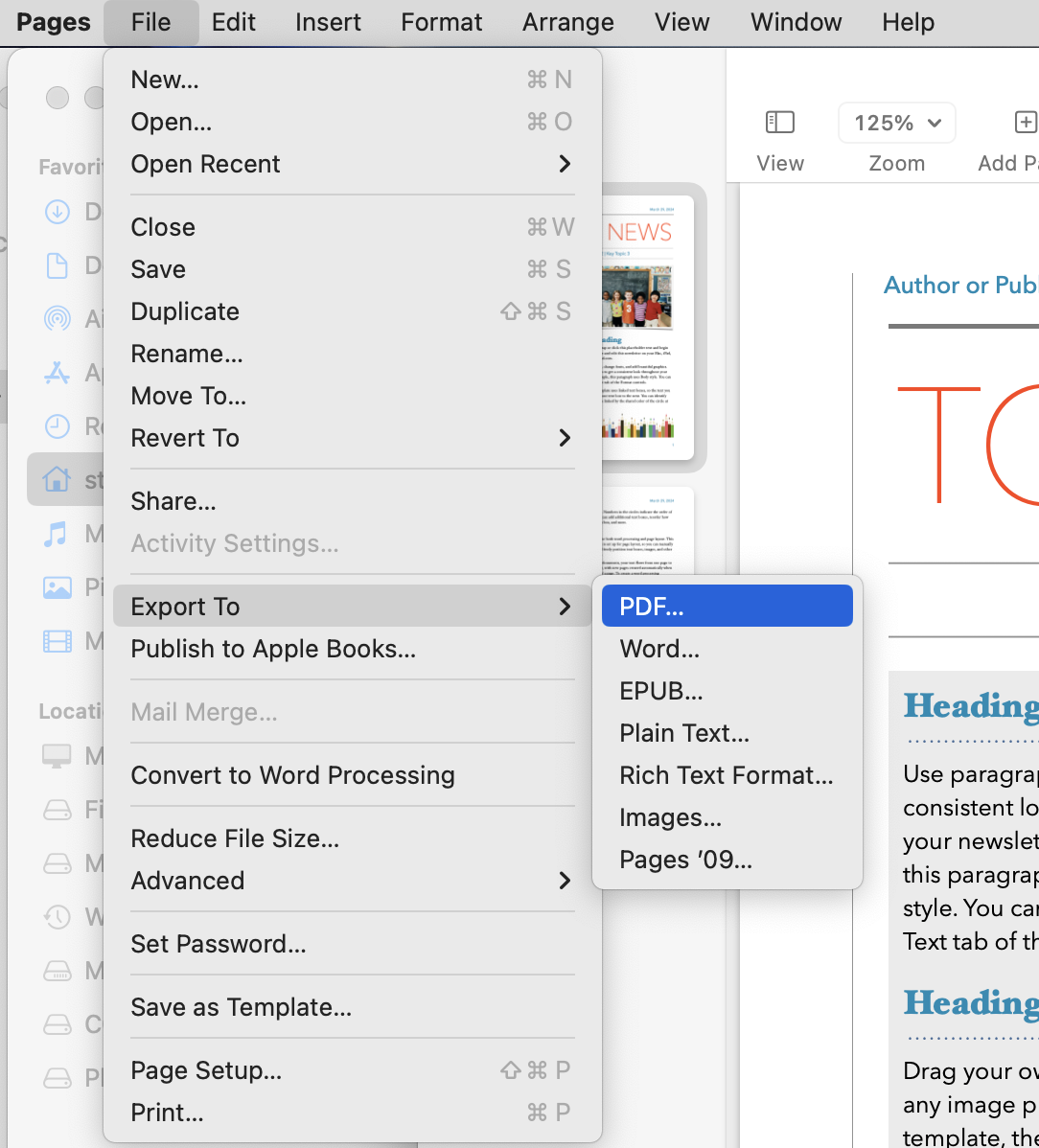Choose Open... from File menu
This screenshot has height=1148, width=1039.
[x=352, y=122]
